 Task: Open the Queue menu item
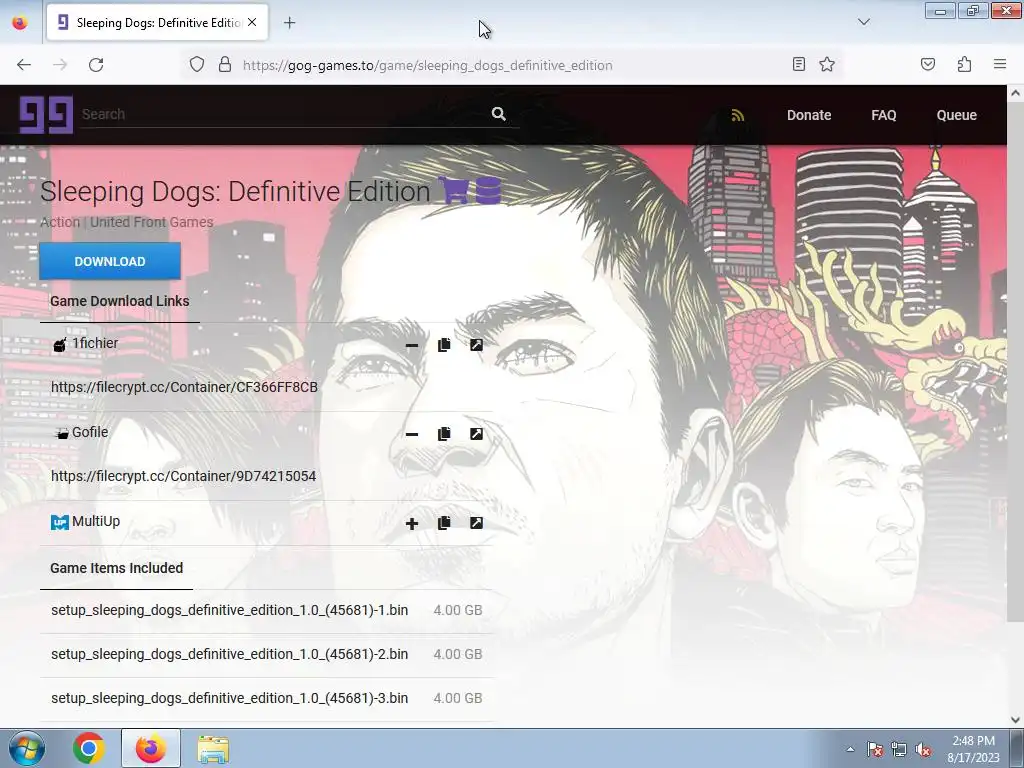[x=956, y=115]
